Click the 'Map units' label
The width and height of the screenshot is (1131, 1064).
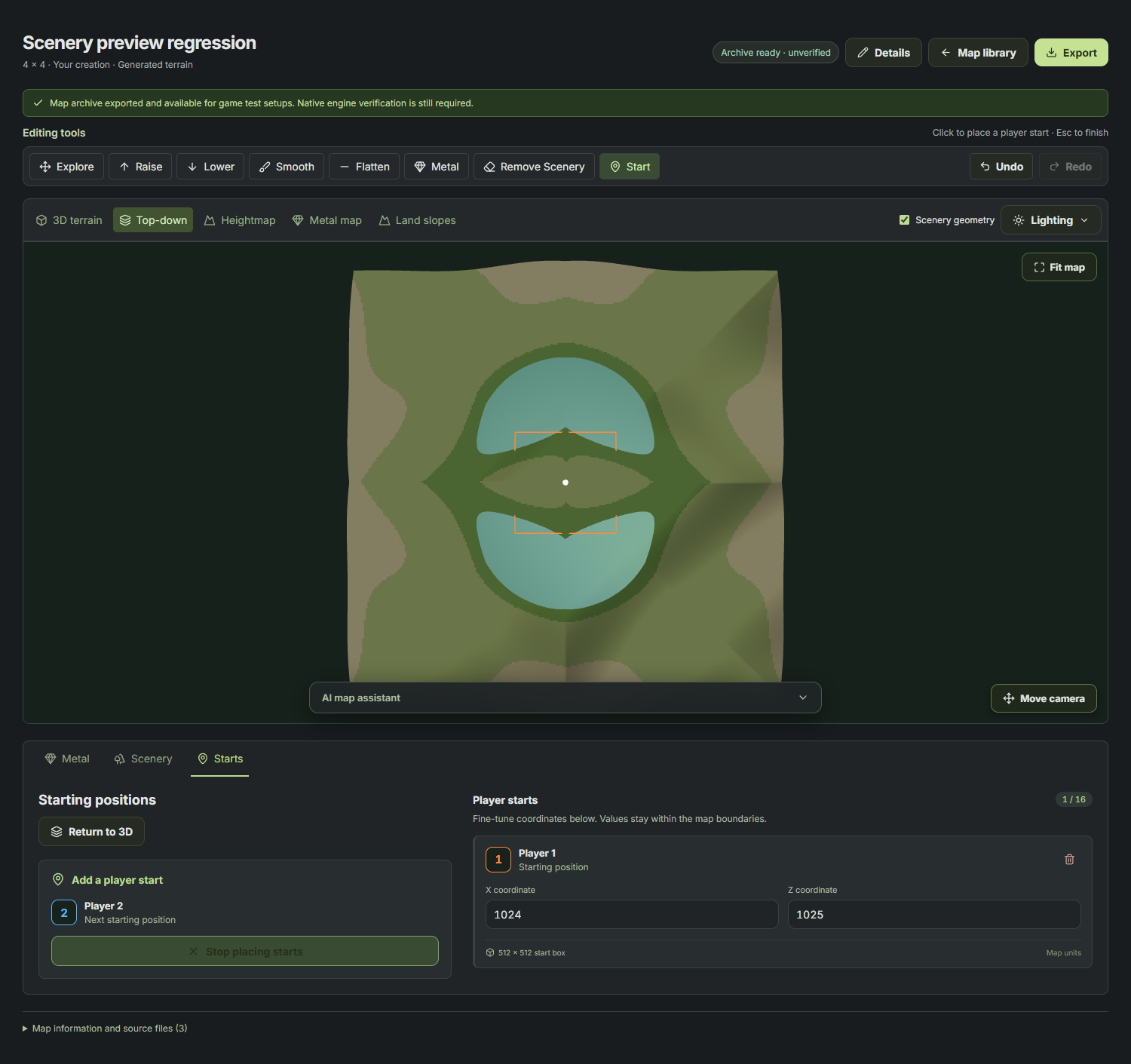point(1064,953)
